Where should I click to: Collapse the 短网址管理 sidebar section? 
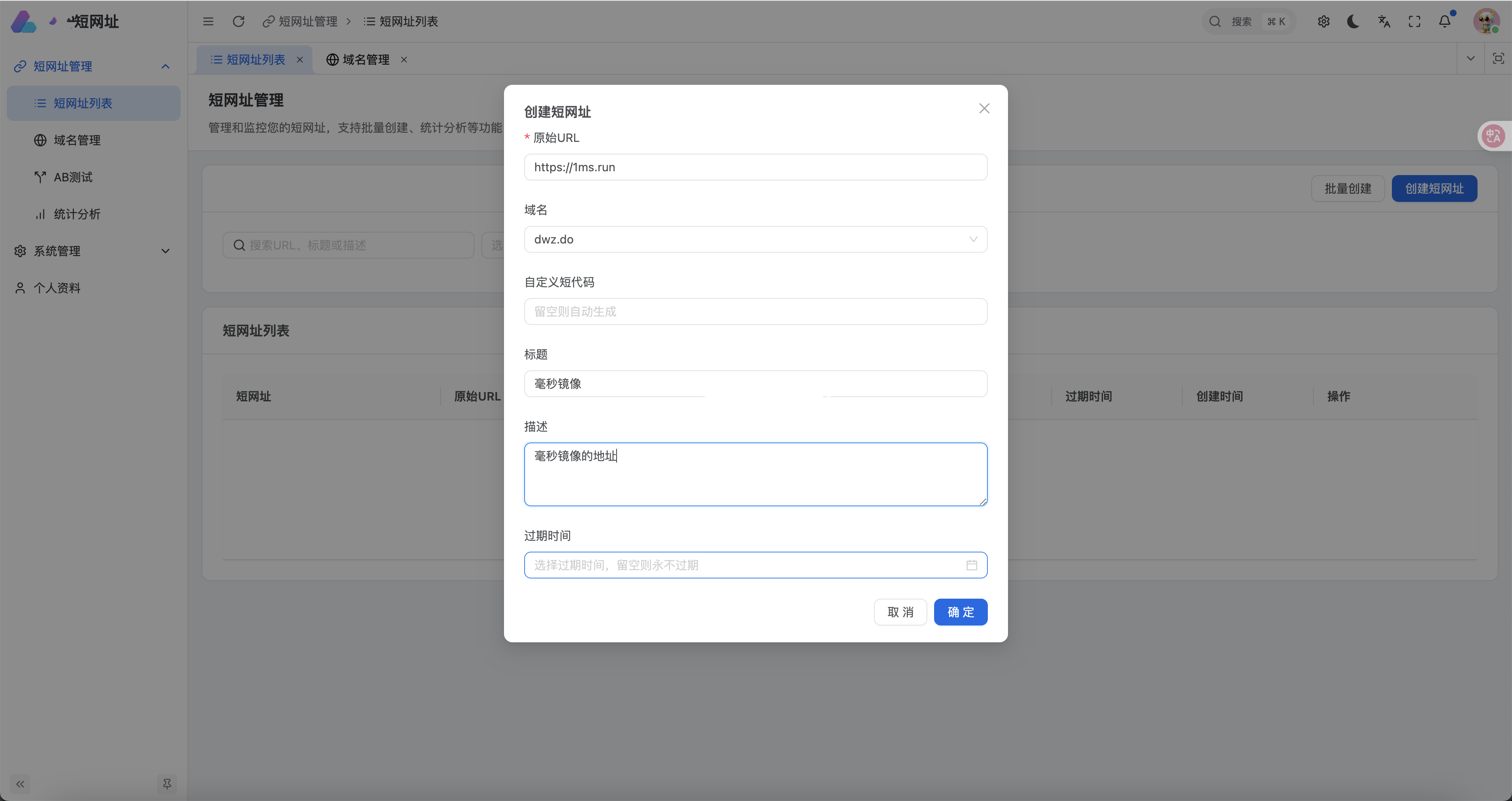165,66
